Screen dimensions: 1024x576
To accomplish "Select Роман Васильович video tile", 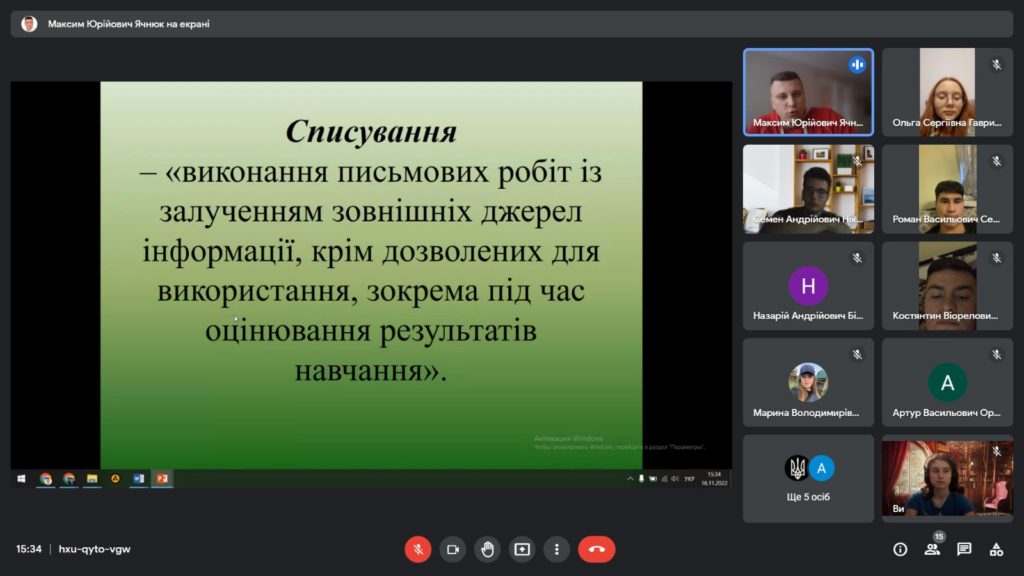I will (947, 189).
